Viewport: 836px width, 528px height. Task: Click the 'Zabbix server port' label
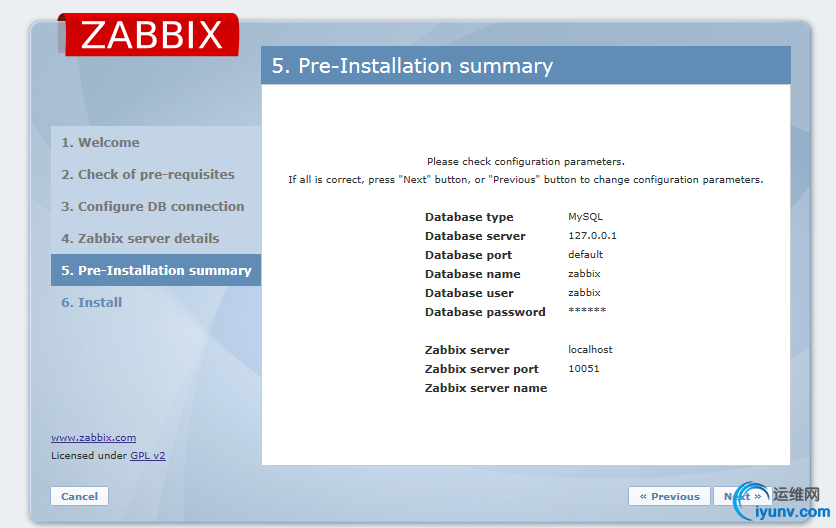pos(481,369)
